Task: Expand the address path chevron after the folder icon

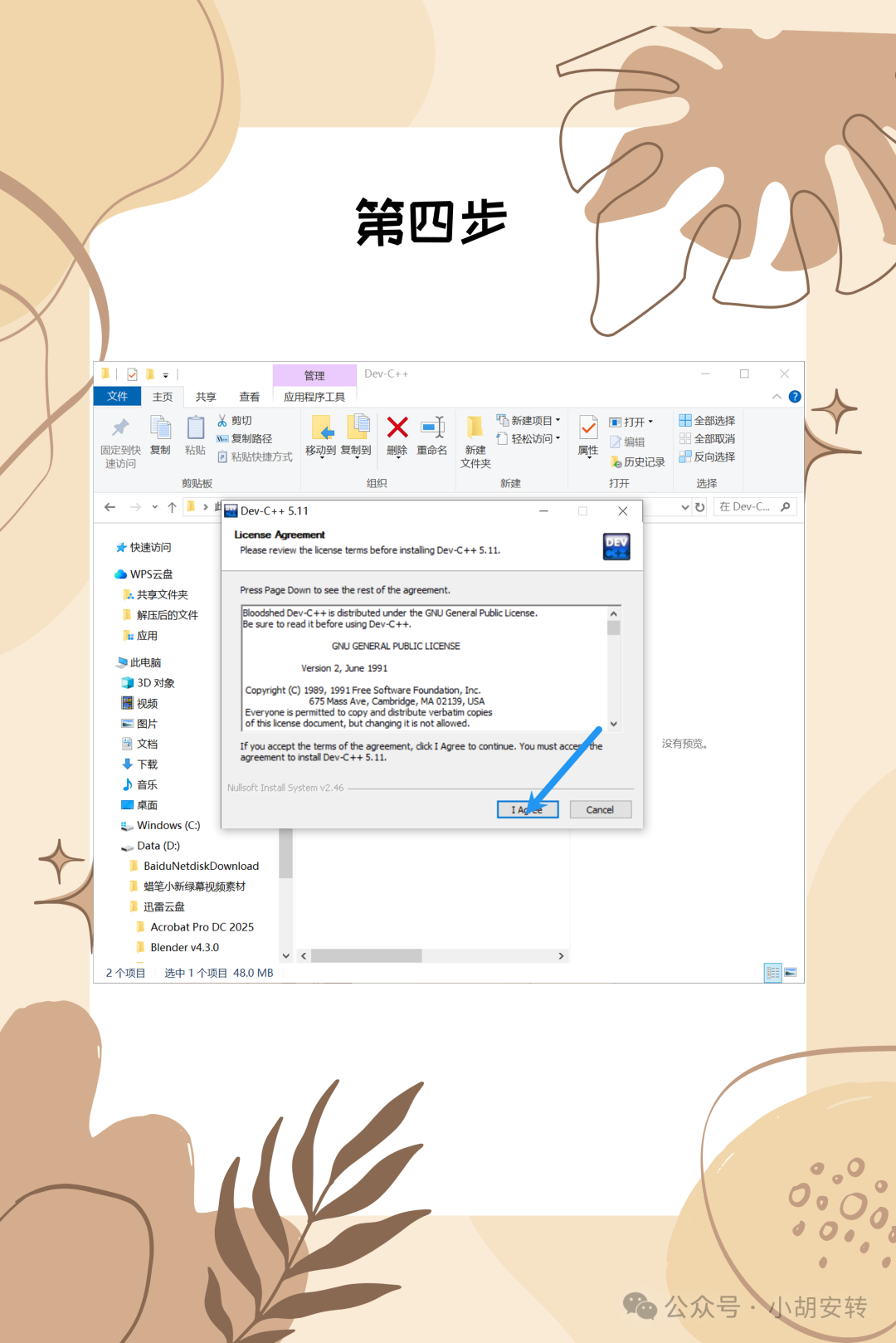Action: click(x=206, y=506)
